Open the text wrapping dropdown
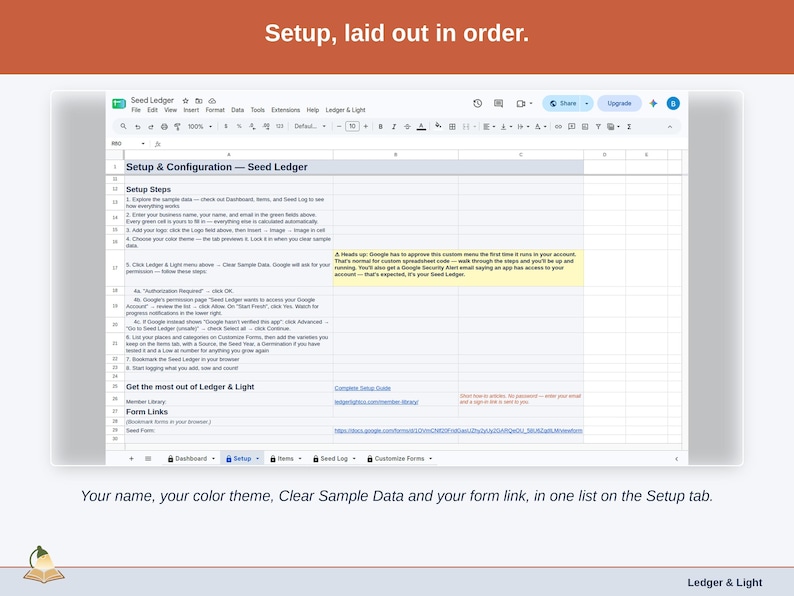 pyautogui.click(x=523, y=127)
